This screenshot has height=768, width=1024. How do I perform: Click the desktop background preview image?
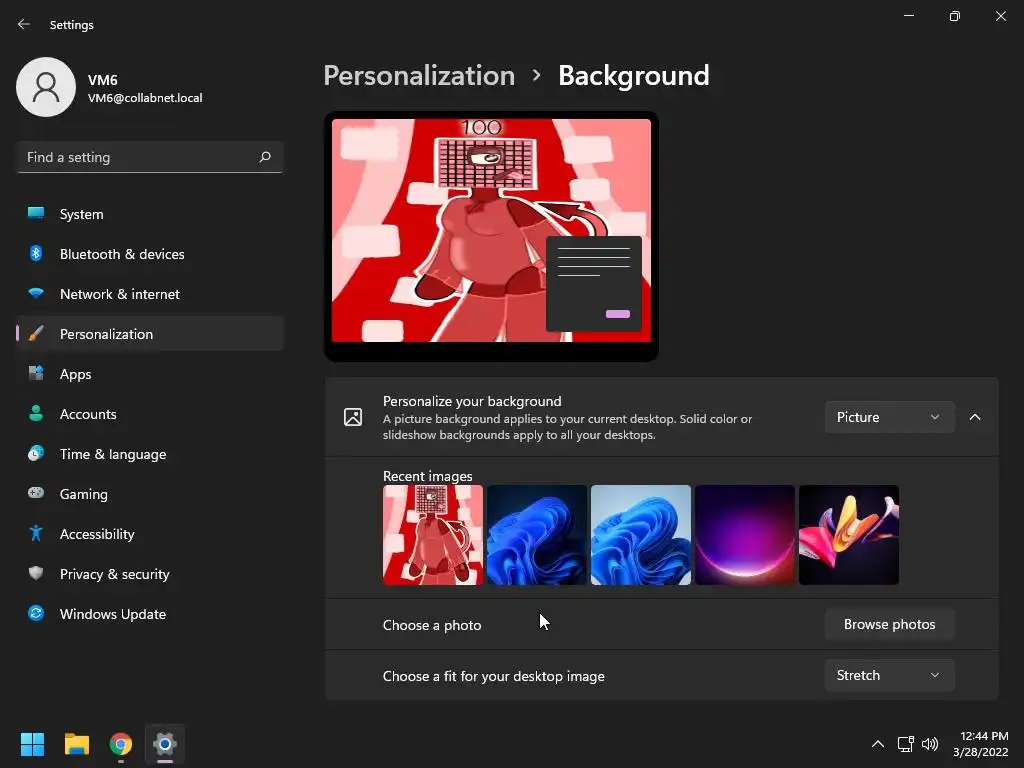point(491,230)
